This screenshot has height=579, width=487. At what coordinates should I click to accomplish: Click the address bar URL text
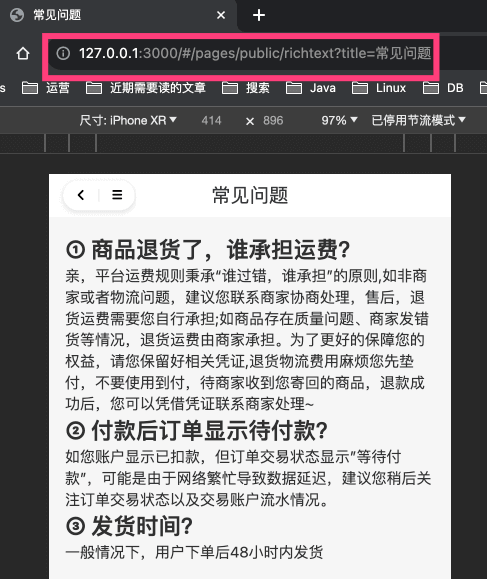[255, 54]
